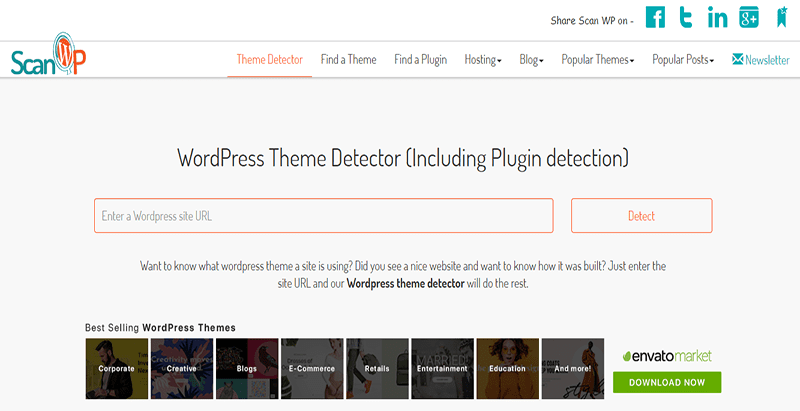Share the site via Google Plus icon

click(x=748, y=18)
